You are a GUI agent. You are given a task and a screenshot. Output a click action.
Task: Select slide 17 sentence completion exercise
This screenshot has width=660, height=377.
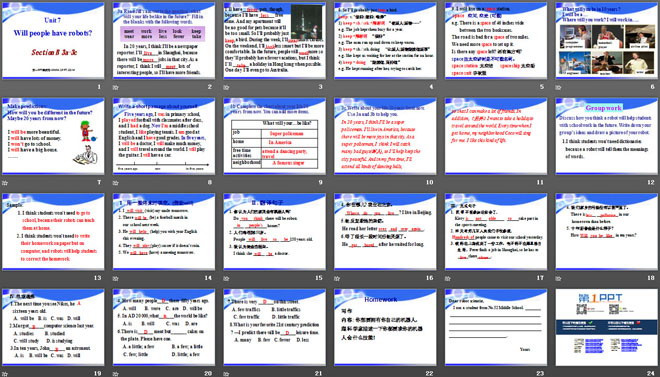point(496,231)
